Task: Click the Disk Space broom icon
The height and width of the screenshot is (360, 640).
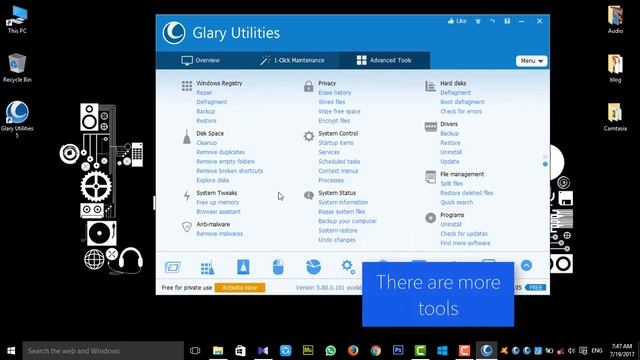Action: [x=187, y=137]
